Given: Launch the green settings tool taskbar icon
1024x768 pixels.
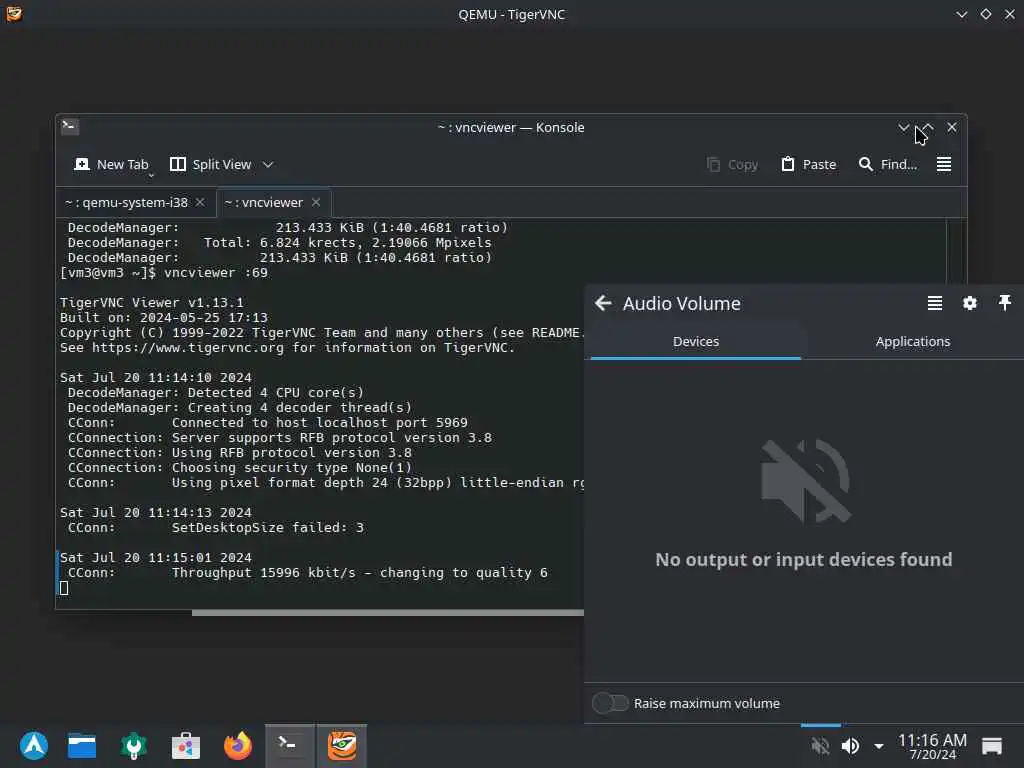Looking at the screenshot, I should click(134, 745).
